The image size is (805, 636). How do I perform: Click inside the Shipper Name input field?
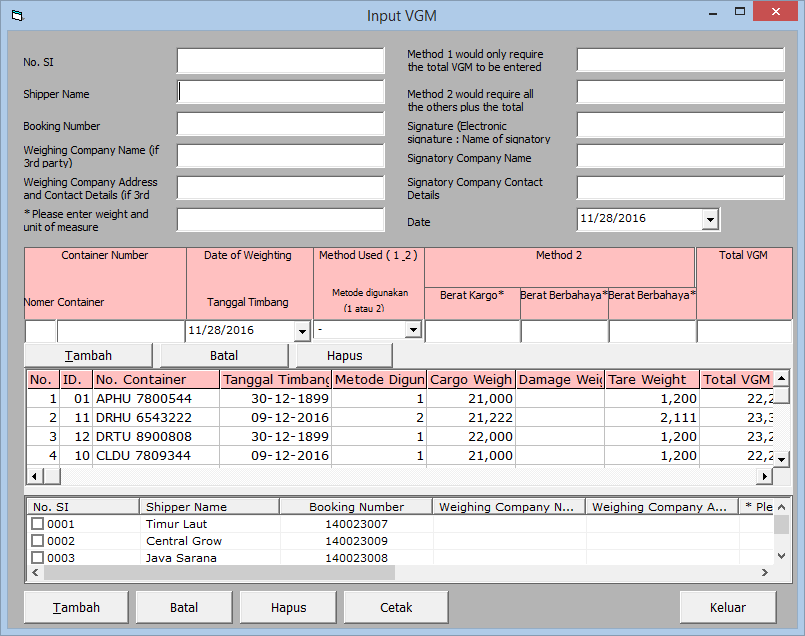tap(280, 93)
